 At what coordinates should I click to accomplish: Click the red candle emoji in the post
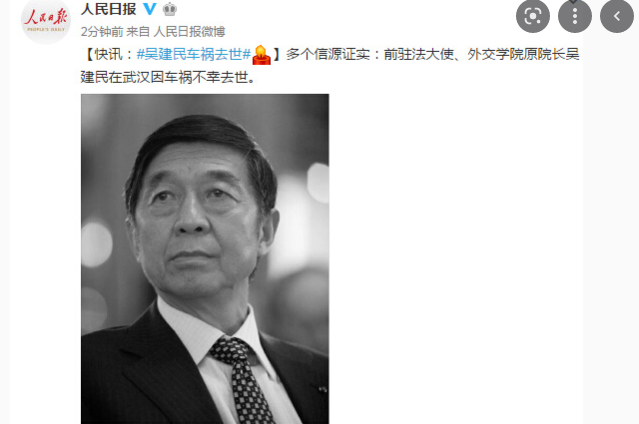point(261,55)
